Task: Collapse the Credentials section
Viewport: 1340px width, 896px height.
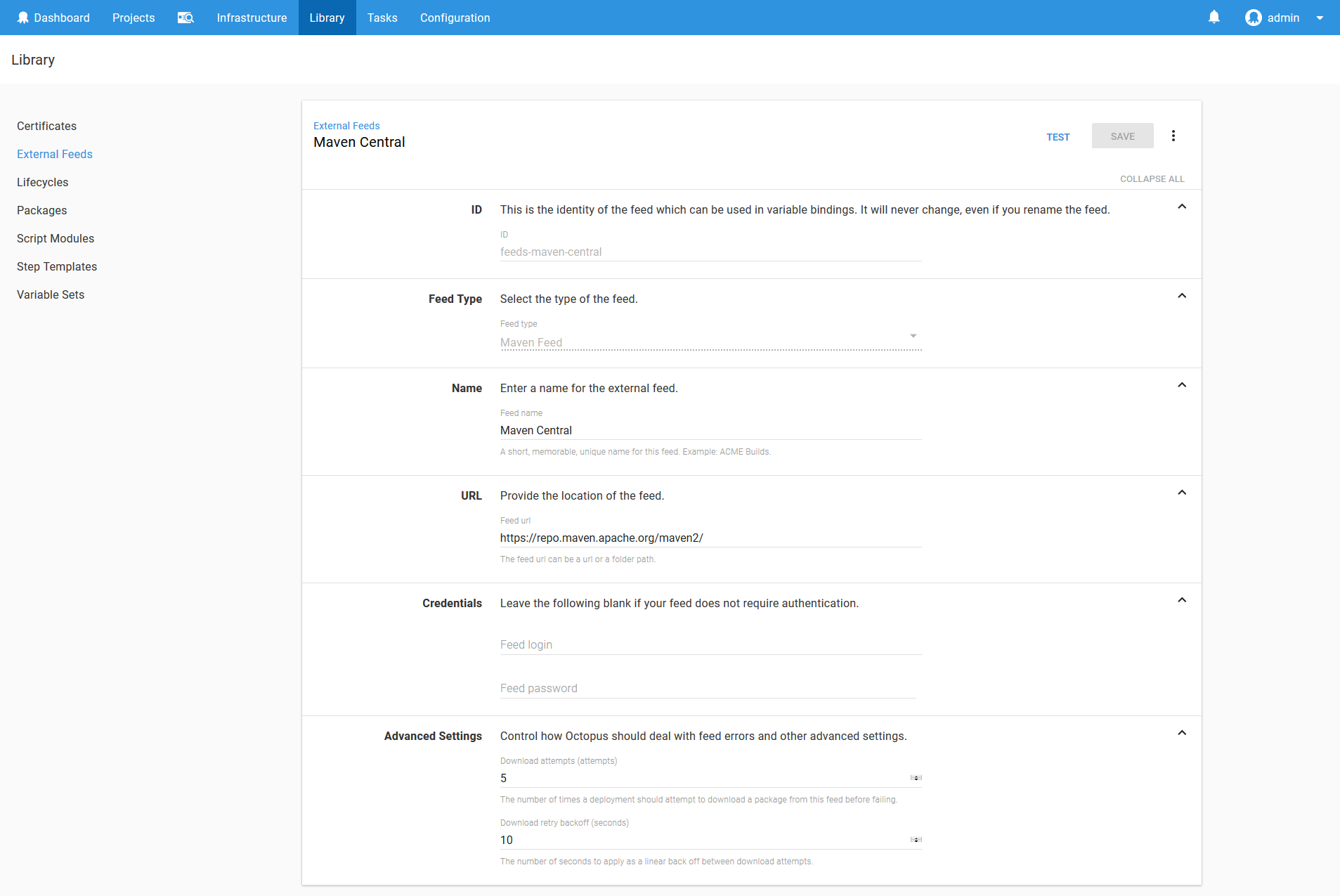Action: [1181, 599]
